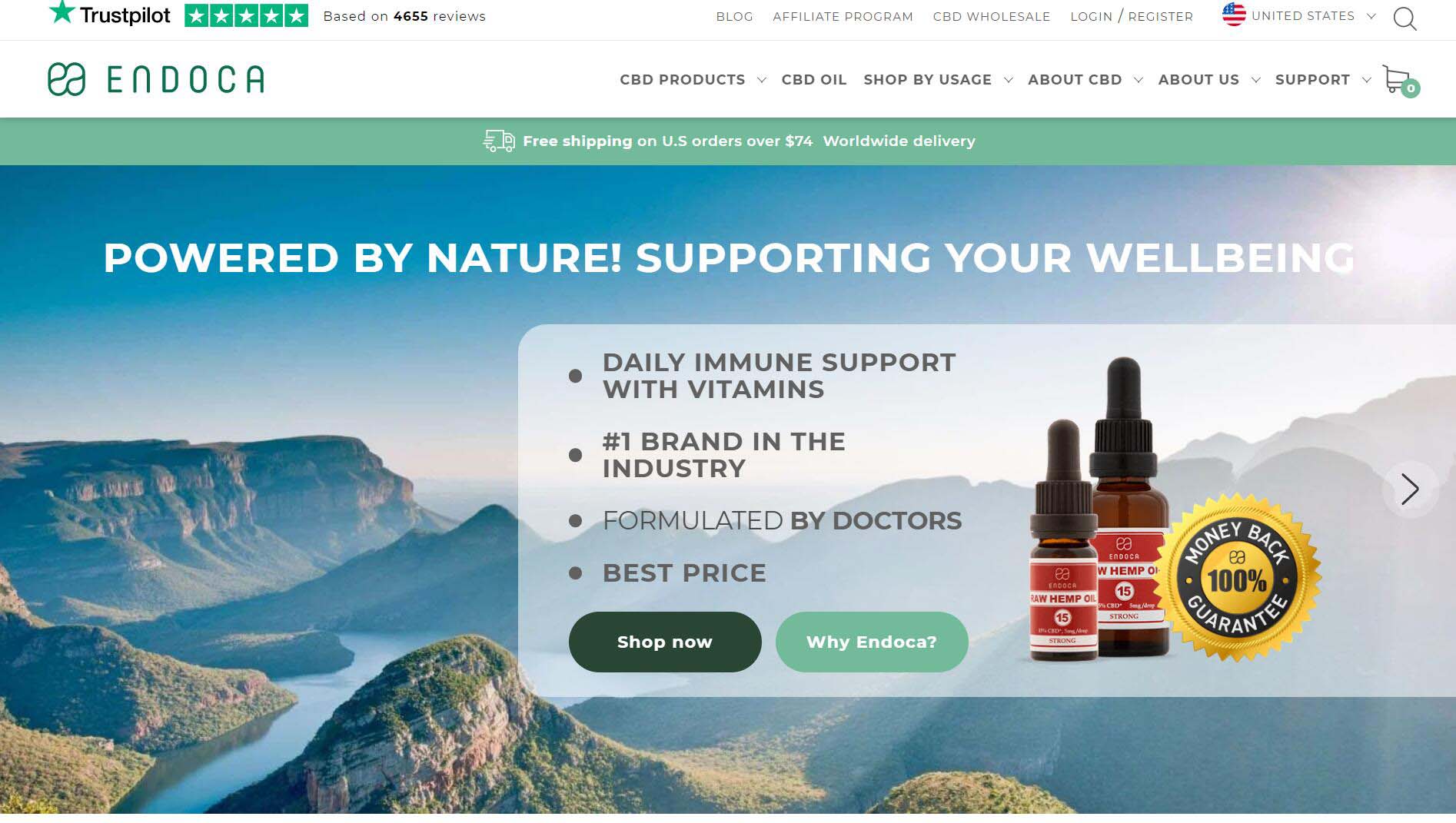
Task: Click the Shop now button
Action: (x=665, y=642)
